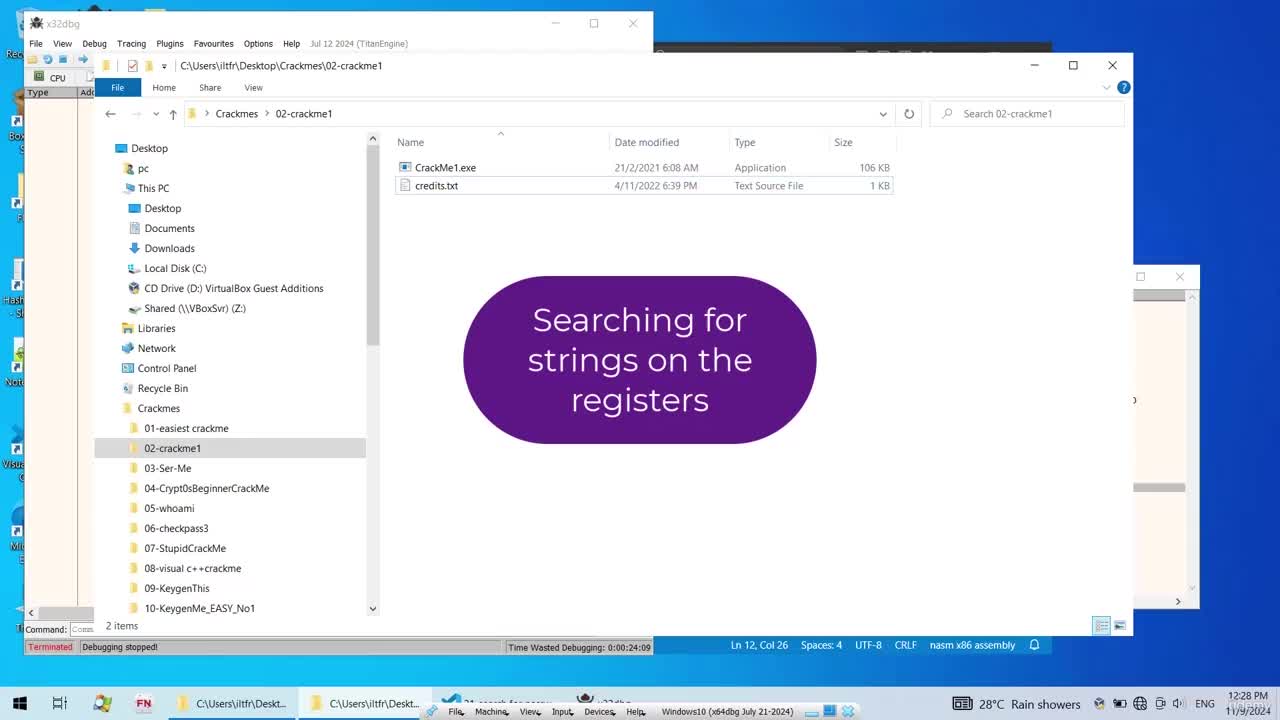Open the Home ribbon tab
Image resolution: width=1280 pixels, height=720 pixels.
(164, 88)
